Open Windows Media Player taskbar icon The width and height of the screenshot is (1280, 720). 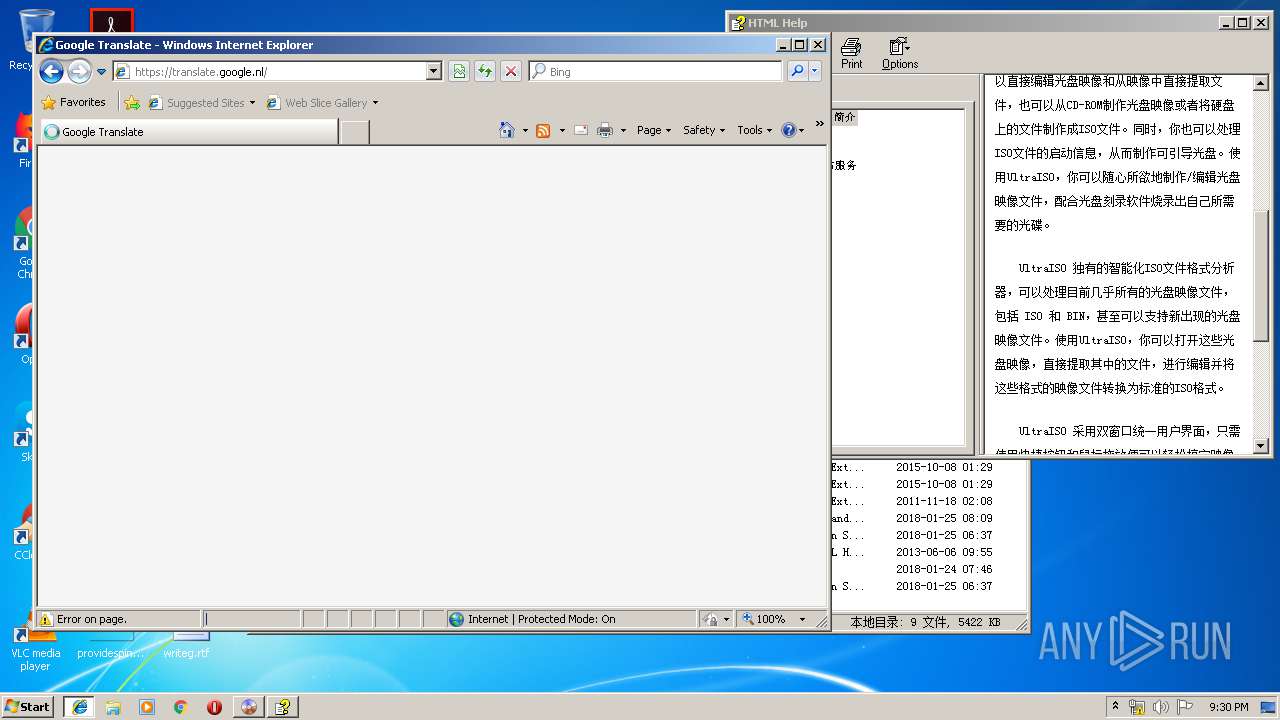tap(147, 706)
